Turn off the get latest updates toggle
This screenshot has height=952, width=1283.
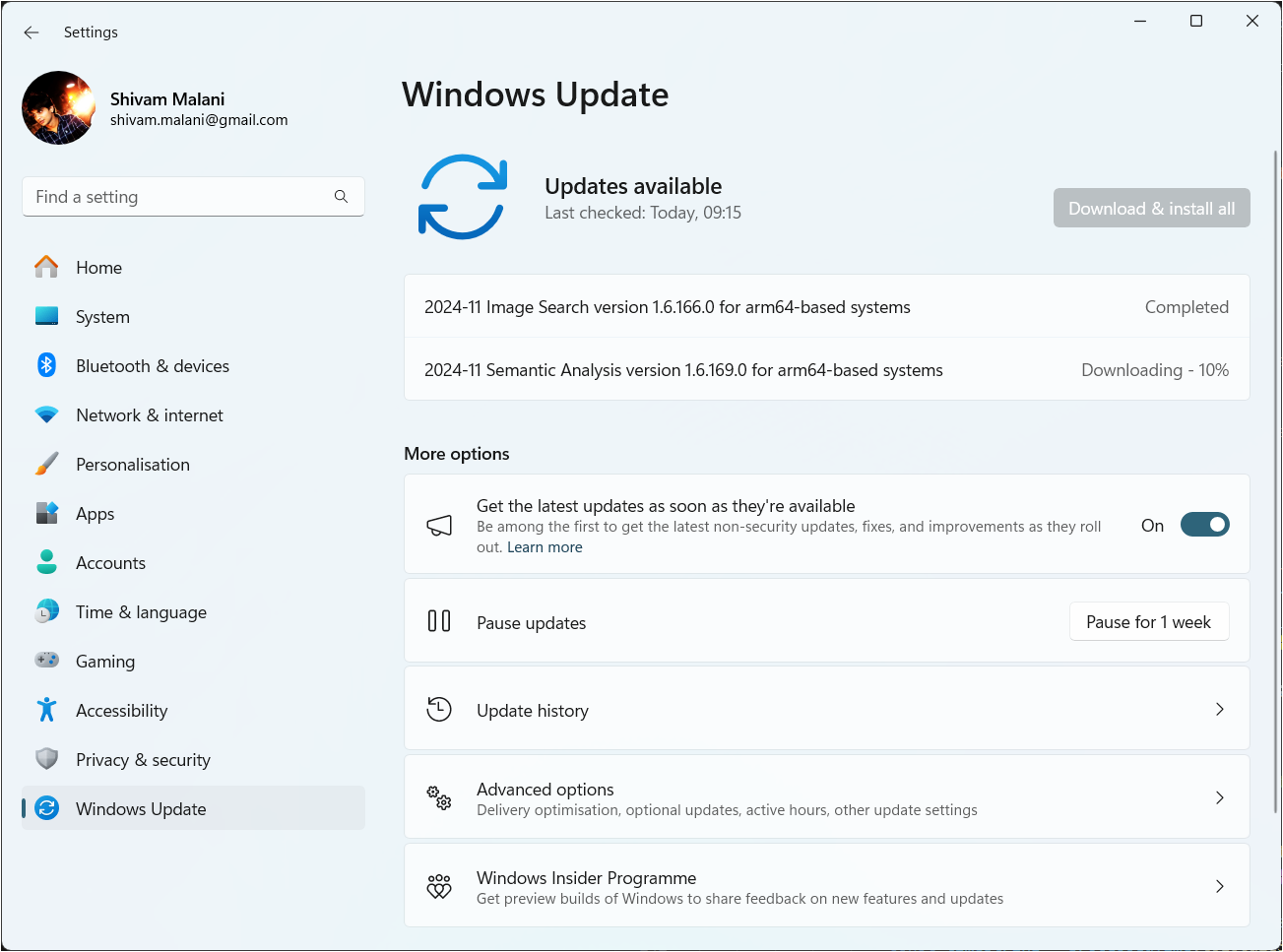(1205, 525)
